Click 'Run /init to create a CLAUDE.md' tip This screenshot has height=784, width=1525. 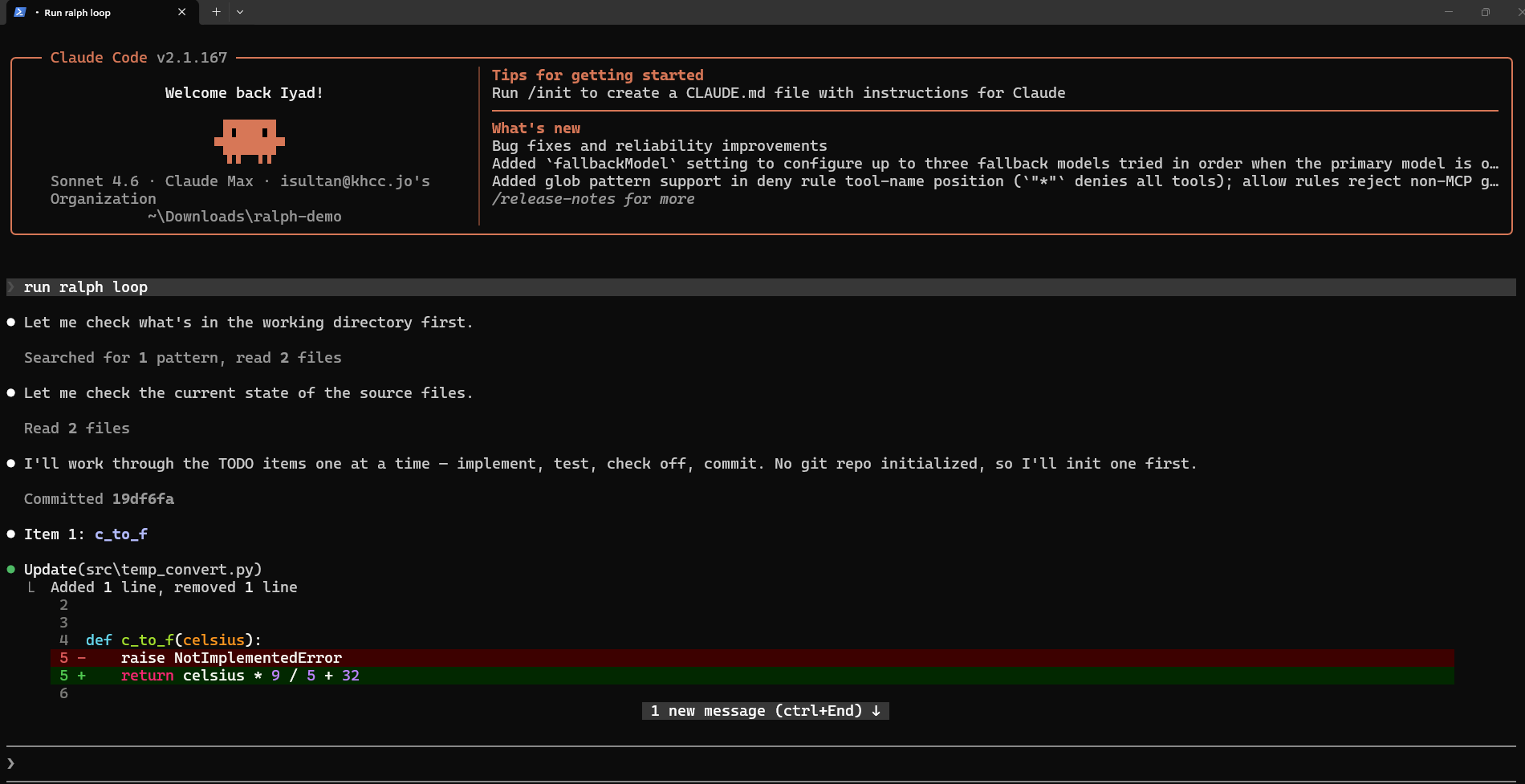[779, 93]
